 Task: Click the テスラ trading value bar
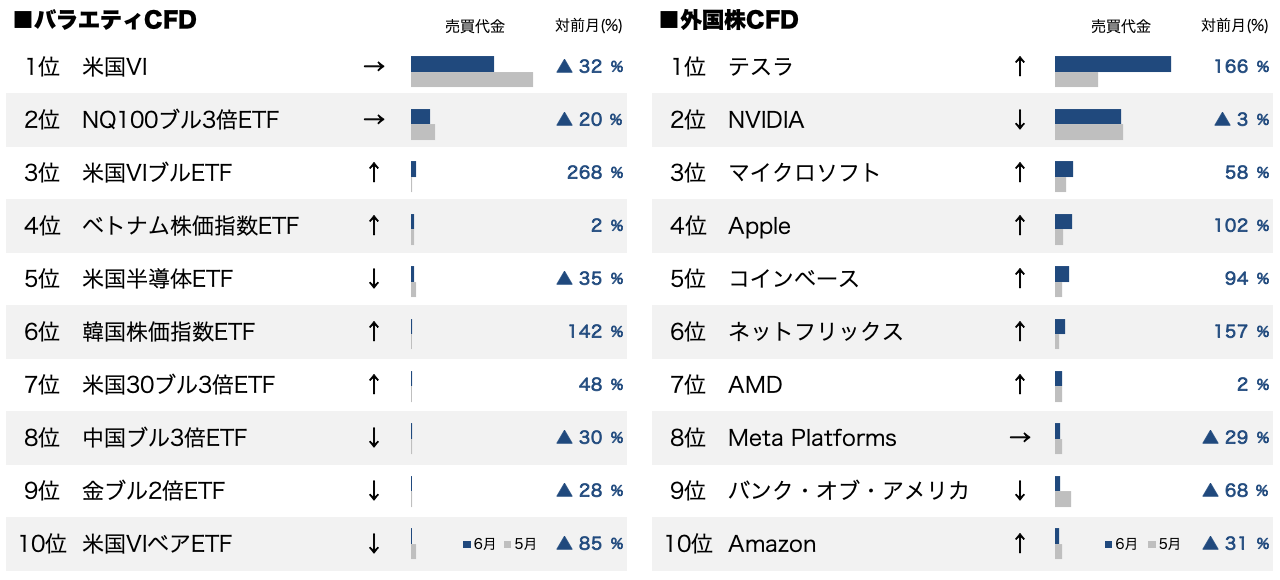click(1112, 64)
